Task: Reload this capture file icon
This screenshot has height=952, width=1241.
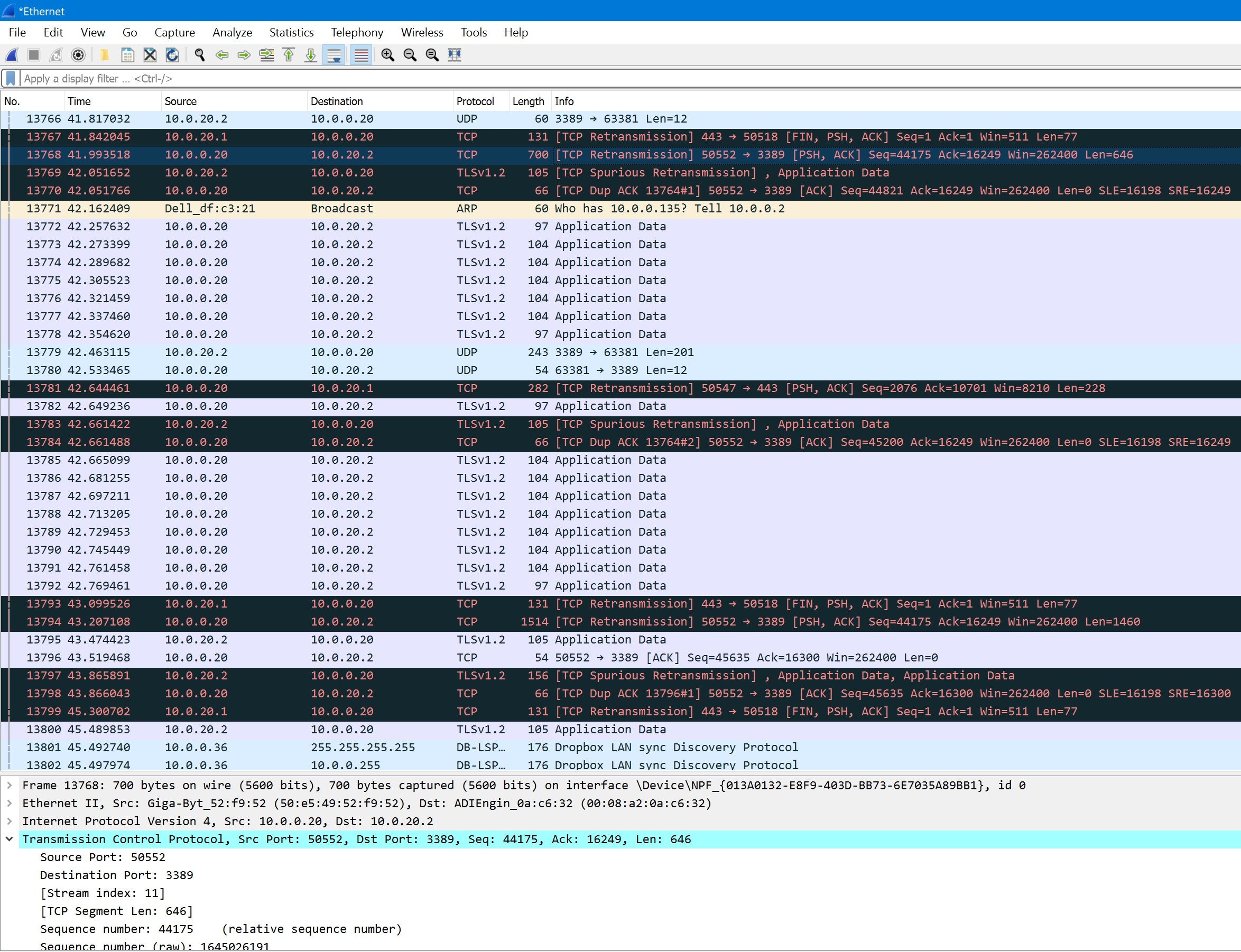Action: tap(172, 55)
